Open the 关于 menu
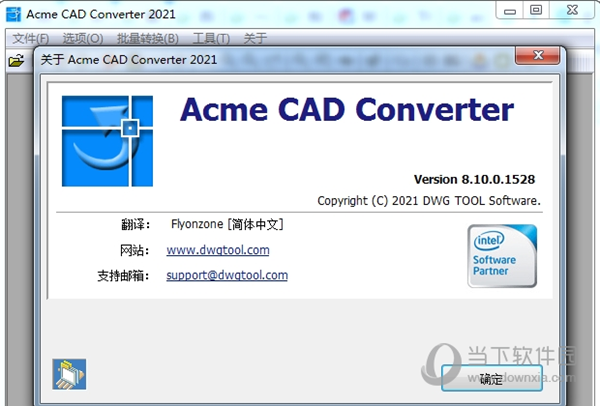The width and height of the screenshot is (600, 406). [255, 39]
